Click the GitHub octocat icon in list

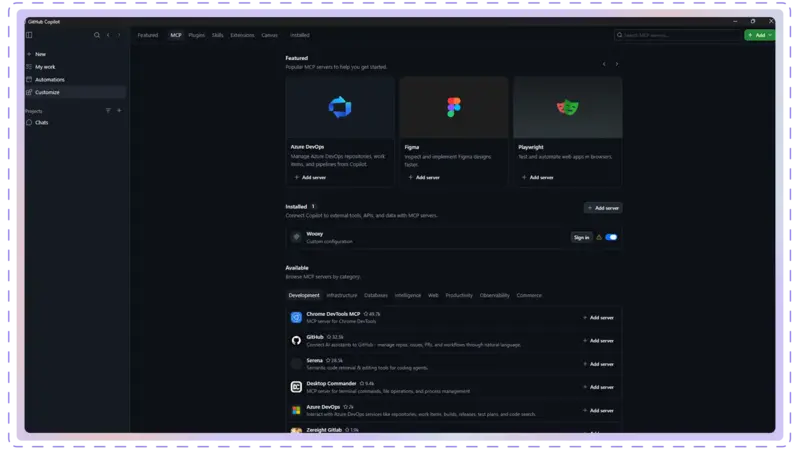tap(296, 341)
